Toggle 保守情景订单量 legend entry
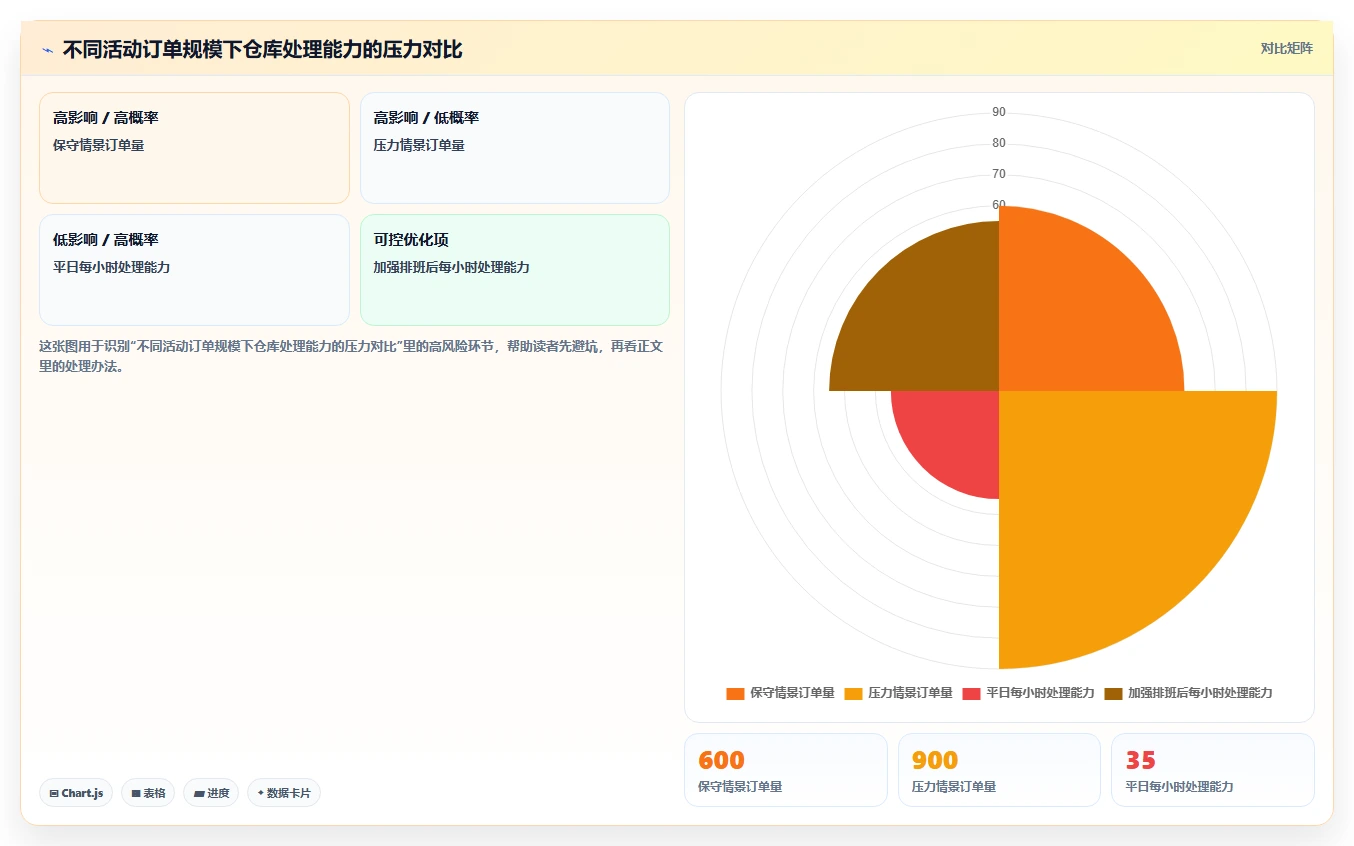This screenshot has width=1354, height=846. 780,693
